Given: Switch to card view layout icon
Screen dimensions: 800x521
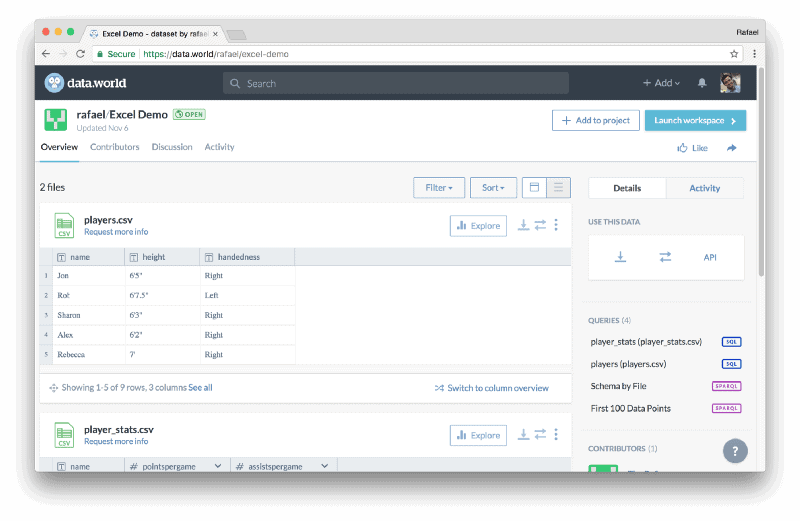Looking at the screenshot, I should (x=534, y=188).
